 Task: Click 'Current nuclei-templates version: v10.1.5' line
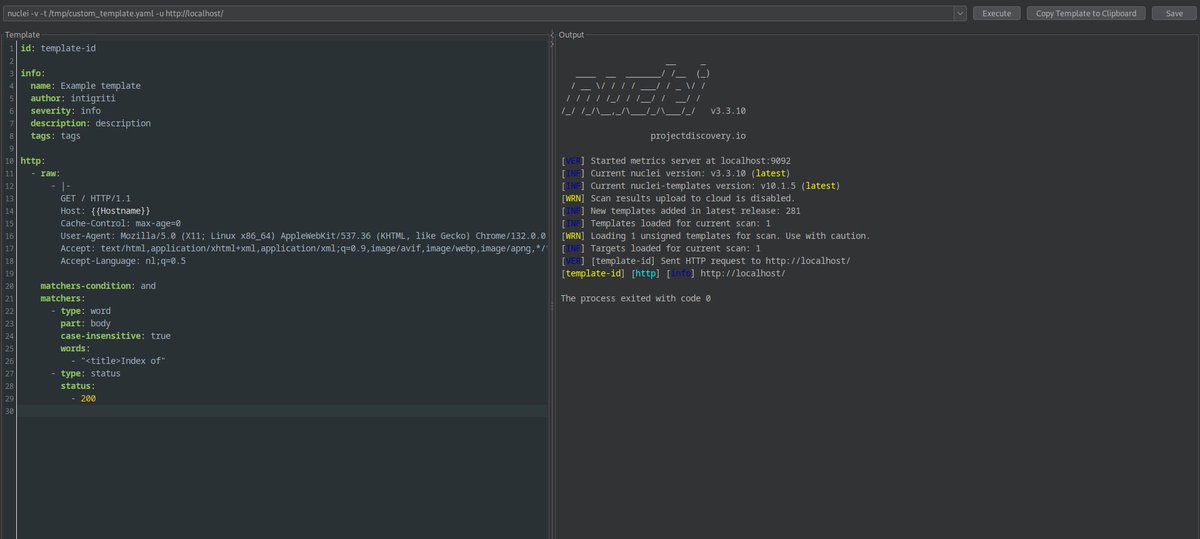pyautogui.click(x=701, y=186)
